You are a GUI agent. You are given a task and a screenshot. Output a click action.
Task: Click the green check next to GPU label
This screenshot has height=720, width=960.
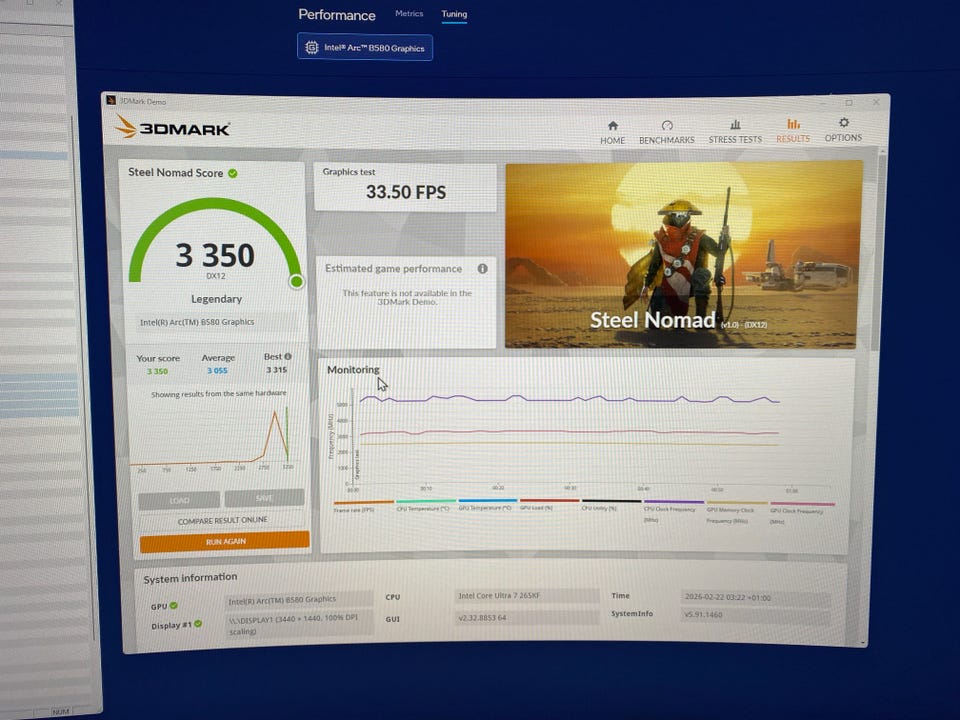(174, 606)
